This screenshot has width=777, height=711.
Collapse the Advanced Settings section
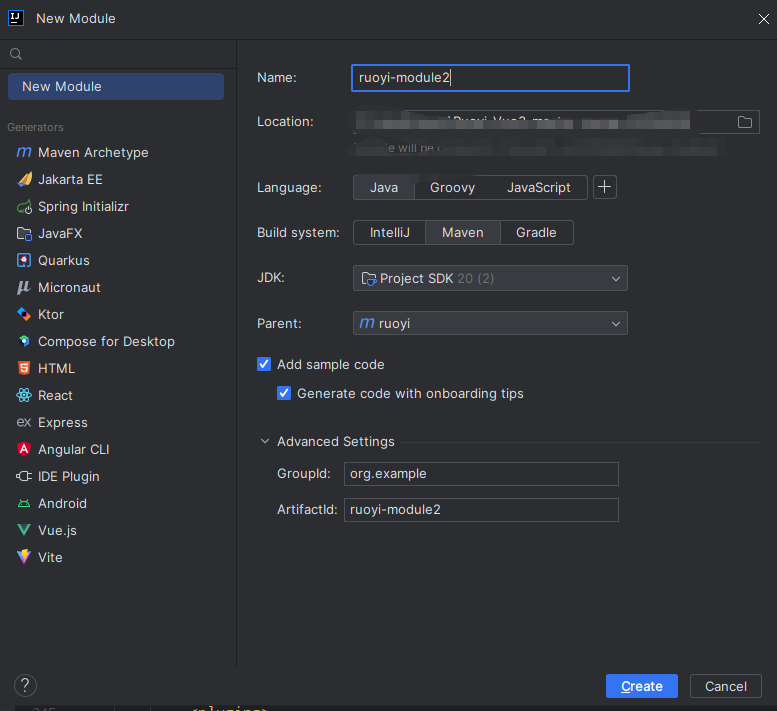pos(265,441)
